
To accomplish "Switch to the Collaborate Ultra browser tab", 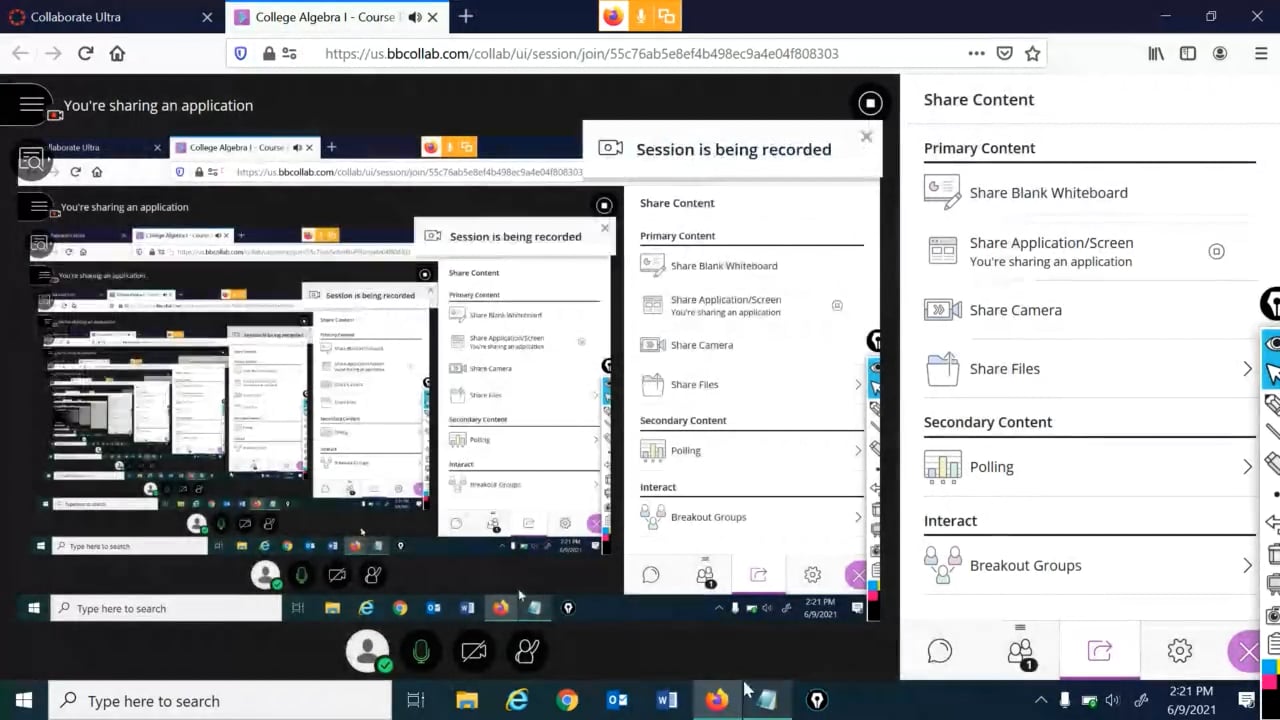I will (x=110, y=17).
